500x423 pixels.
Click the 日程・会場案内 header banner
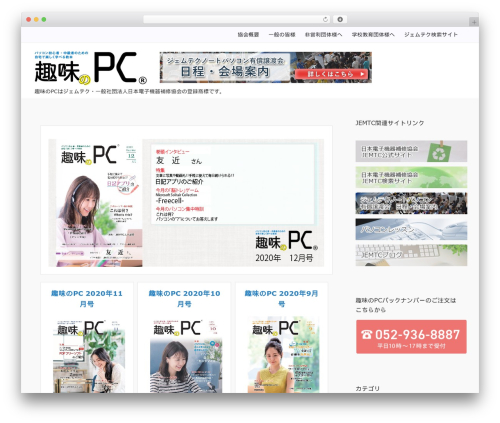coord(266,67)
